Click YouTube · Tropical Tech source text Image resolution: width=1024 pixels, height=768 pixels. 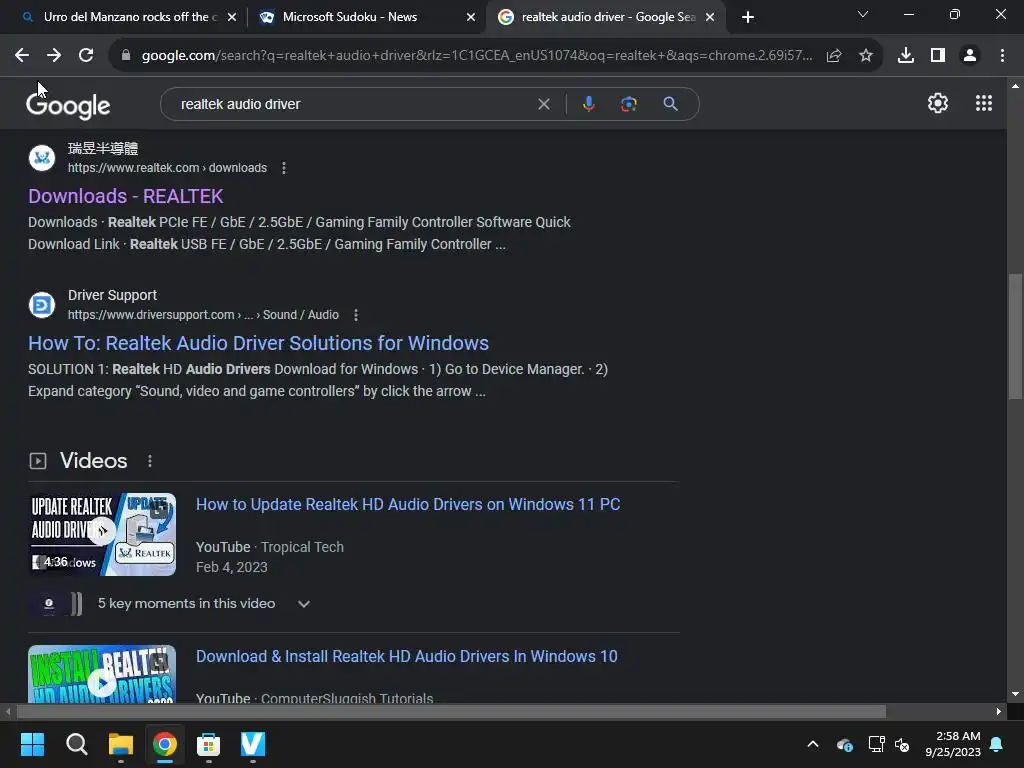[x=270, y=547]
